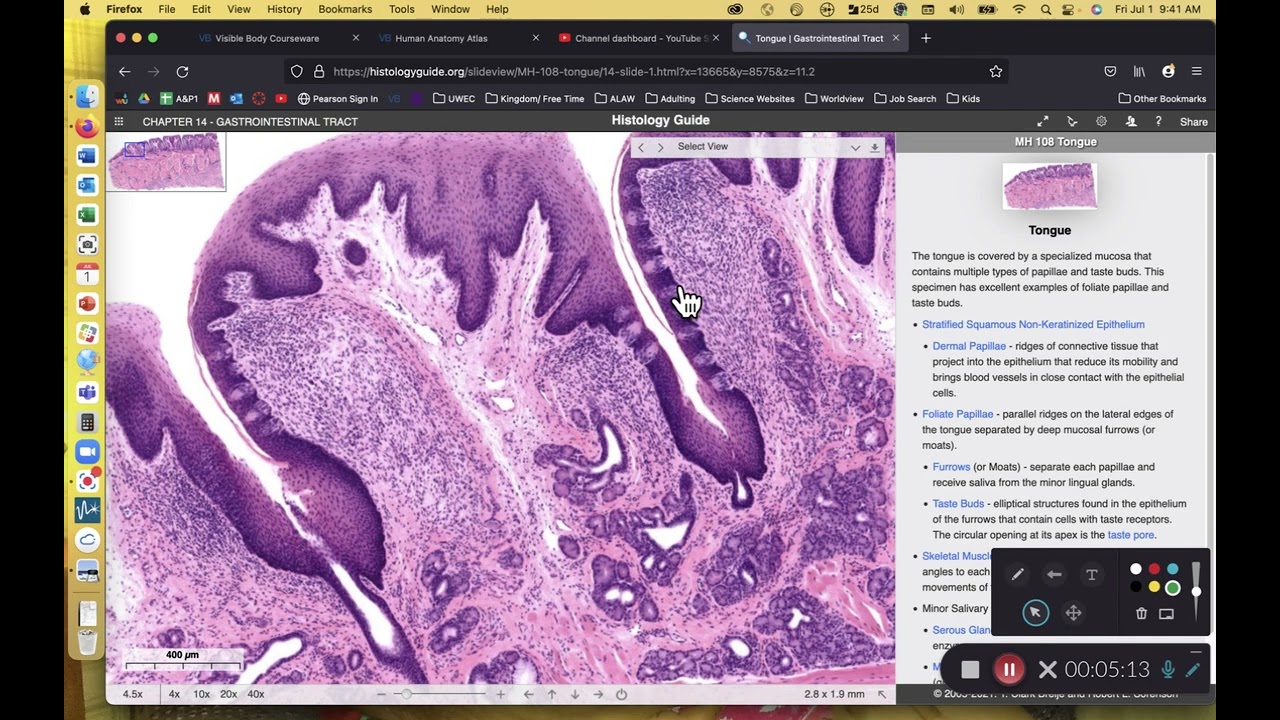Pick the green annotation color
Image resolution: width=1280 pixels, height=720 pixels.
1173,588
